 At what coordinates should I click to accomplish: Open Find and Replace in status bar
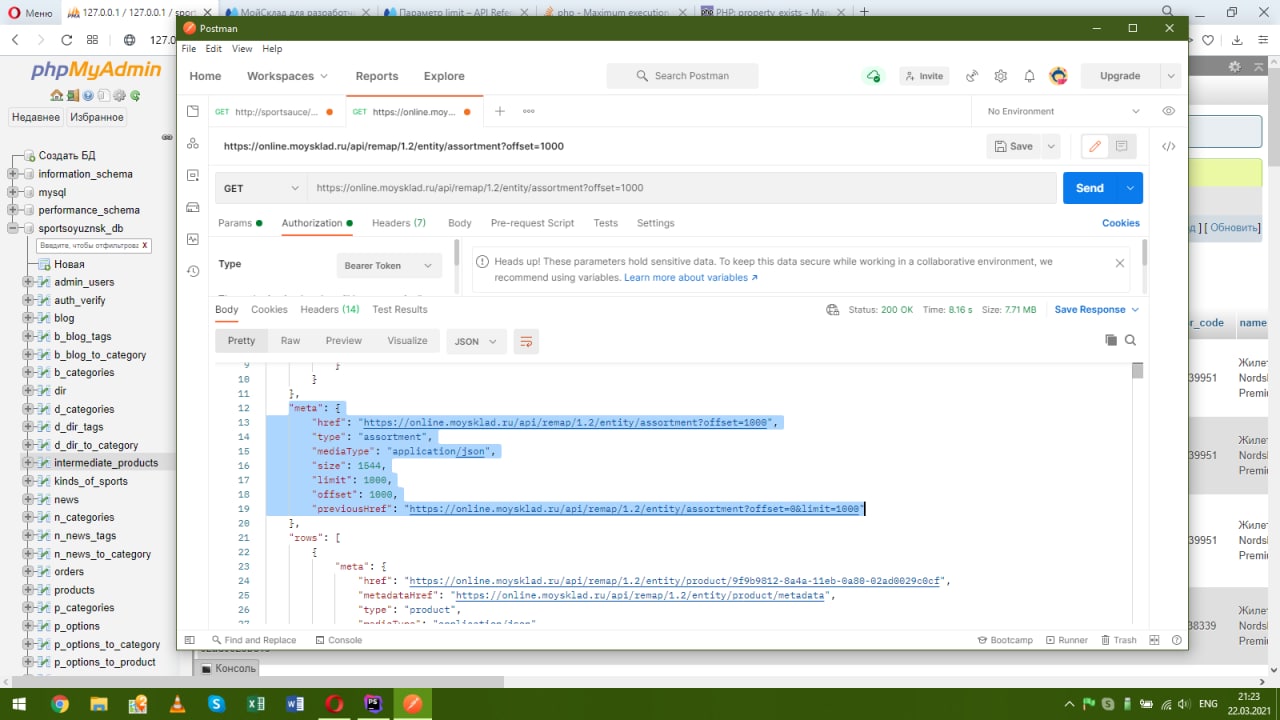(x=254, y=640)
